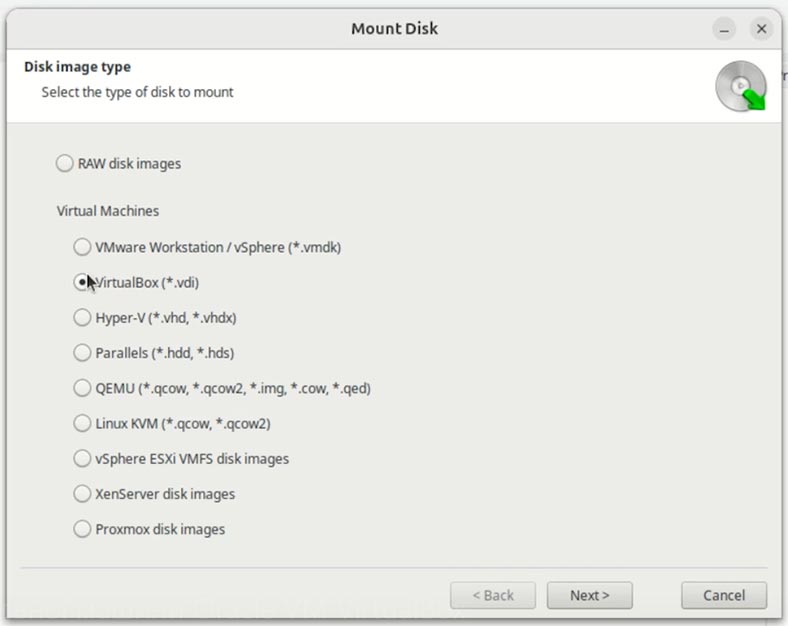The width and height of the screenshot is (788, 626).
Task: Click the Virtual Machines group label
Action: point(108,211)
